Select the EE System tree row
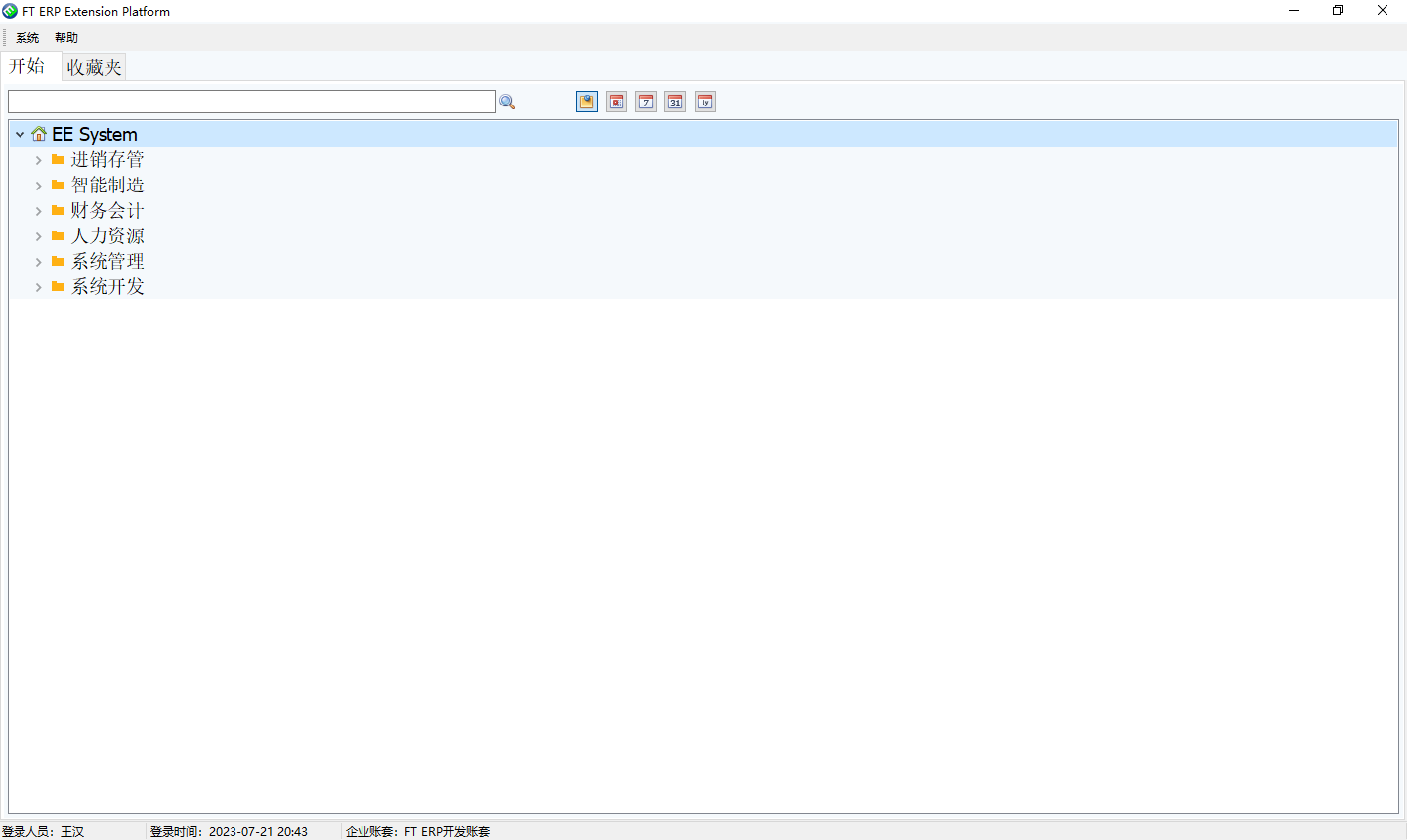Viewport: 1407px width, 840px height. click(x=703, y=134)
